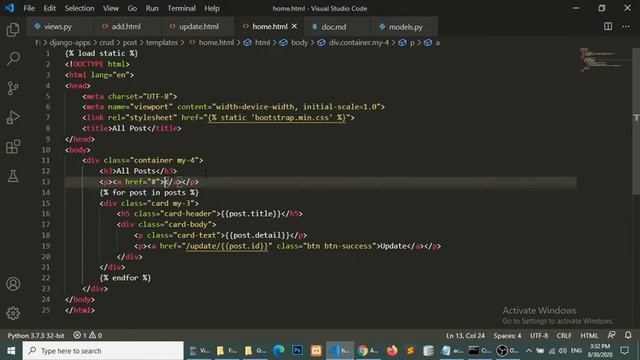Click the feedback icon in status bar
The height and width of the screenshot is (360, 640).
(611, 335)
